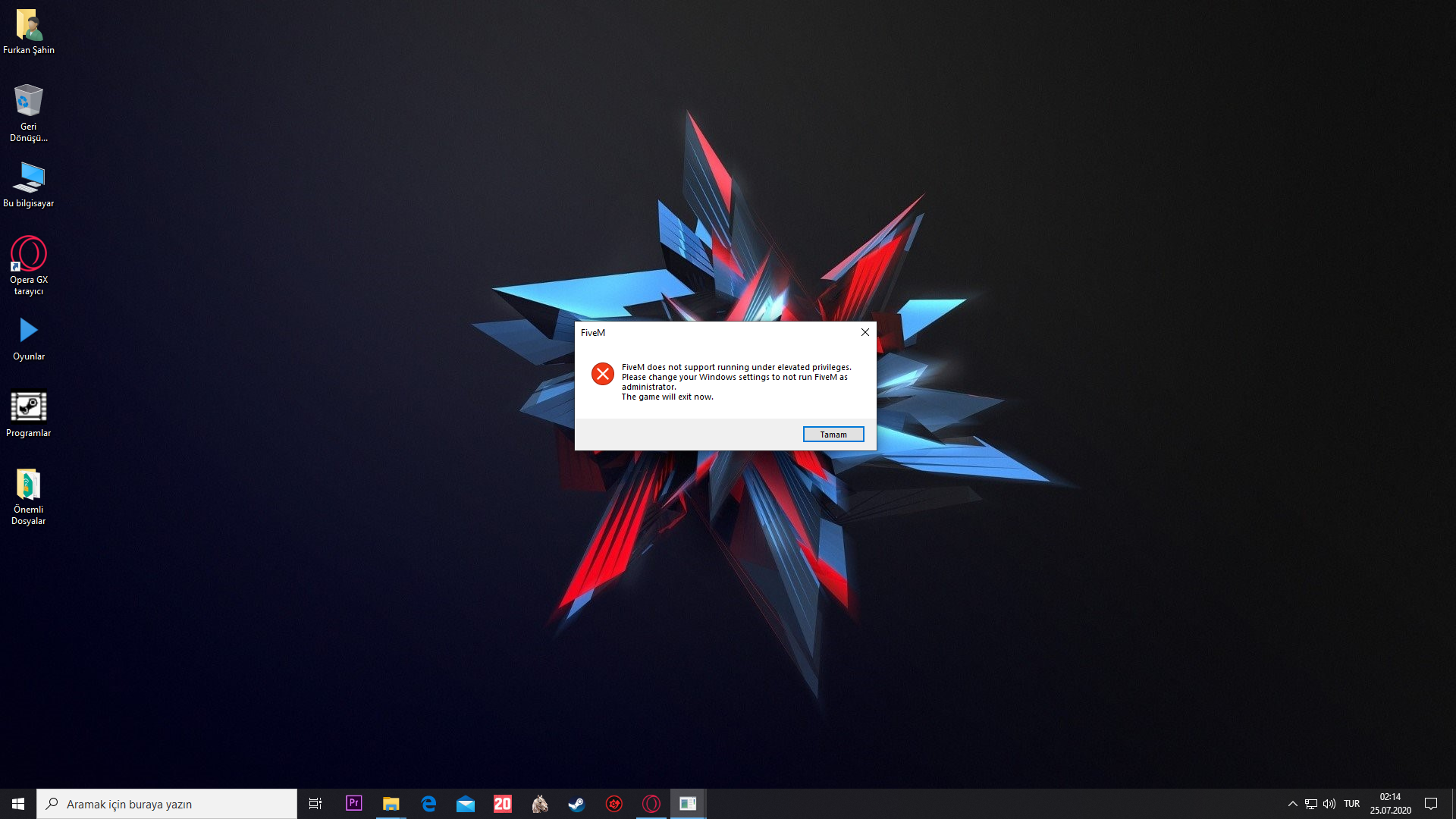Image resolution: width=1456 pixels, height=819 pixels.
Task: Open the Recycle Bin (Geri Dönüşüm)
Action: 29,111
